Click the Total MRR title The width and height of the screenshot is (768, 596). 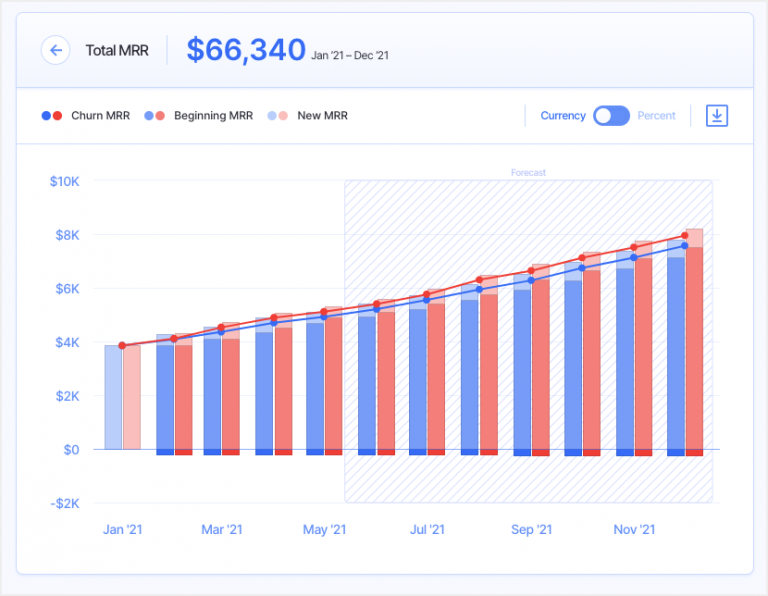117,50
